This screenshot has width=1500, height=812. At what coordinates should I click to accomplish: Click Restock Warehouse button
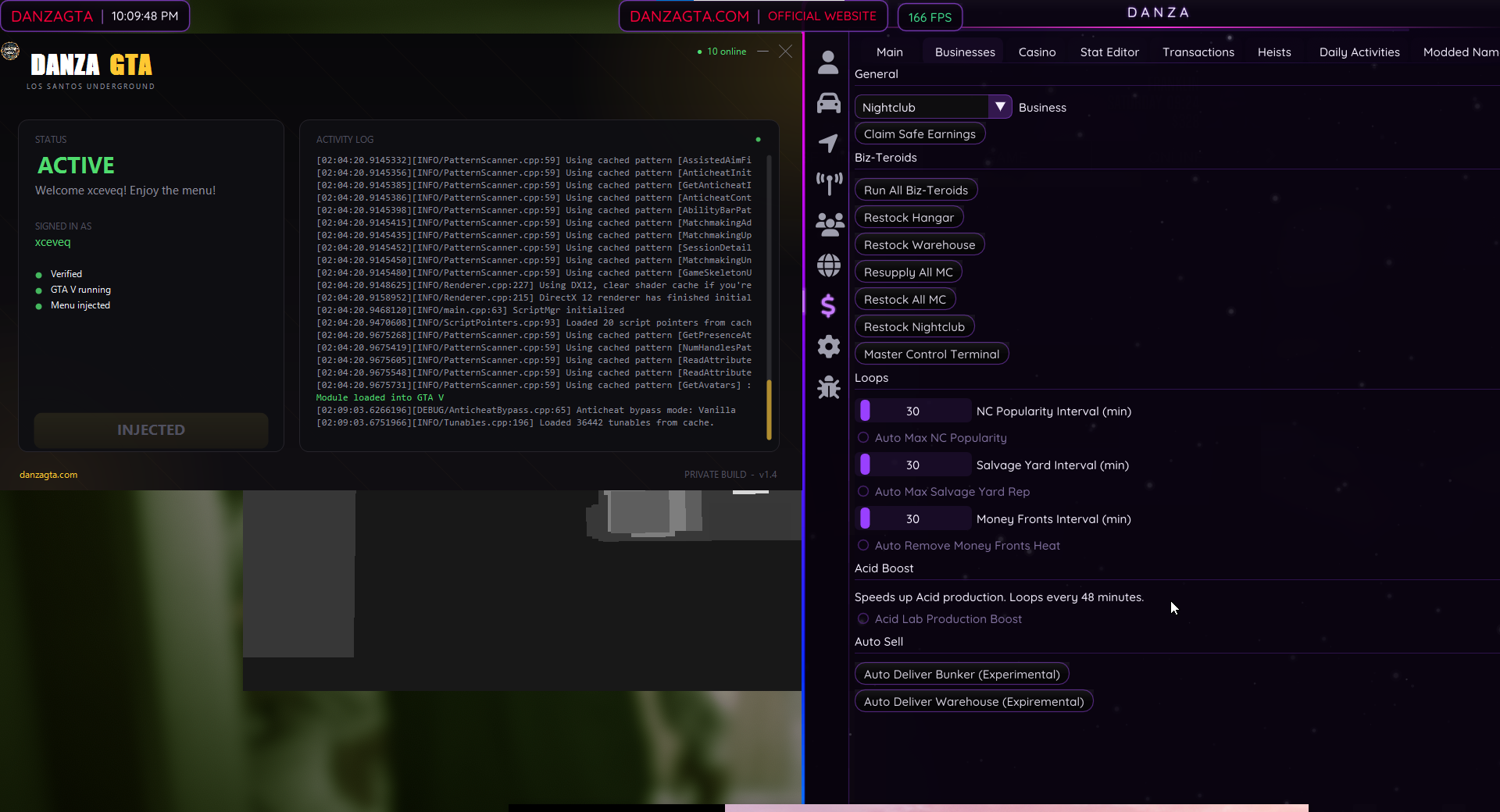tap(920, 245)
